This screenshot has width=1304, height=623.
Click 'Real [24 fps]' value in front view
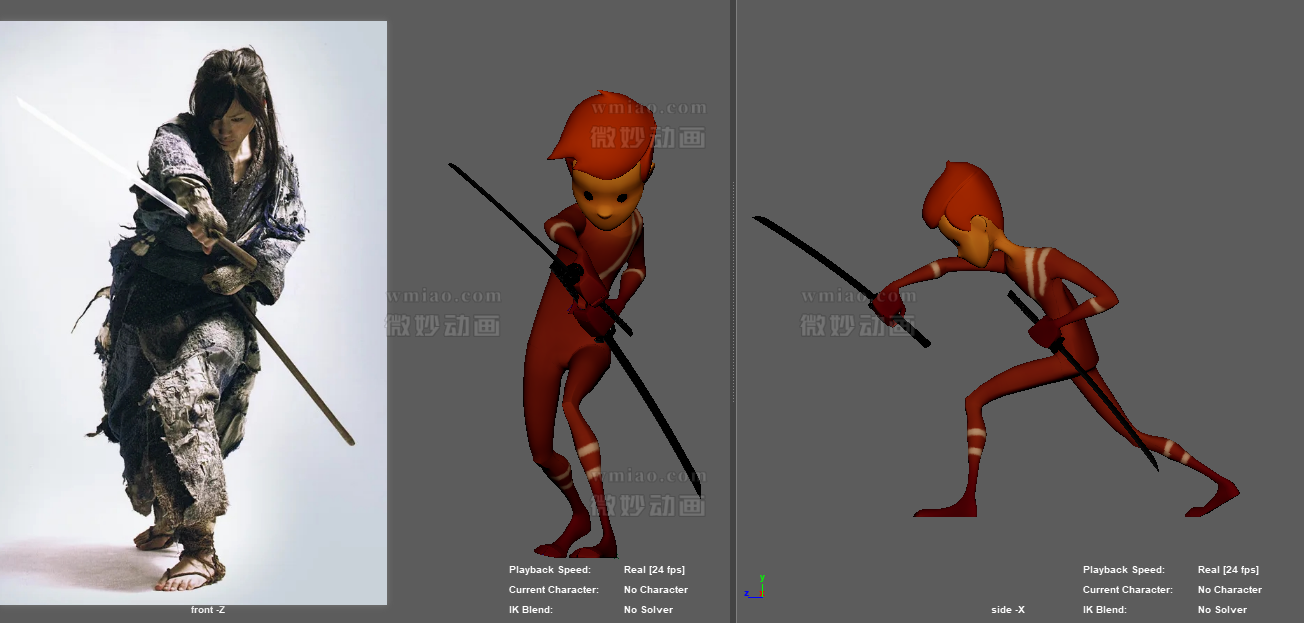[x=654, y=570]
